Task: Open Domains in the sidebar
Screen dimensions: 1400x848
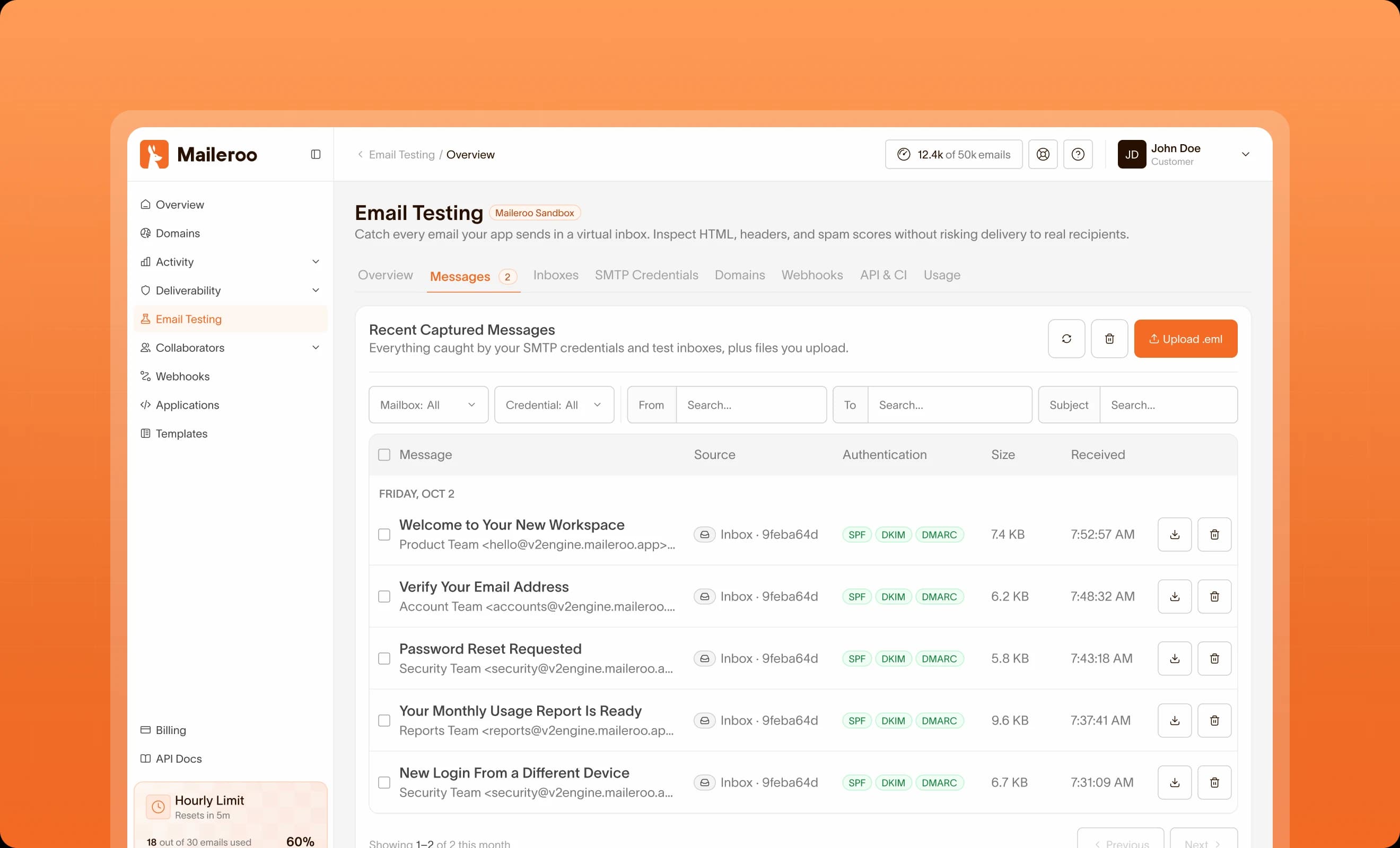Action: click(231, 233)
